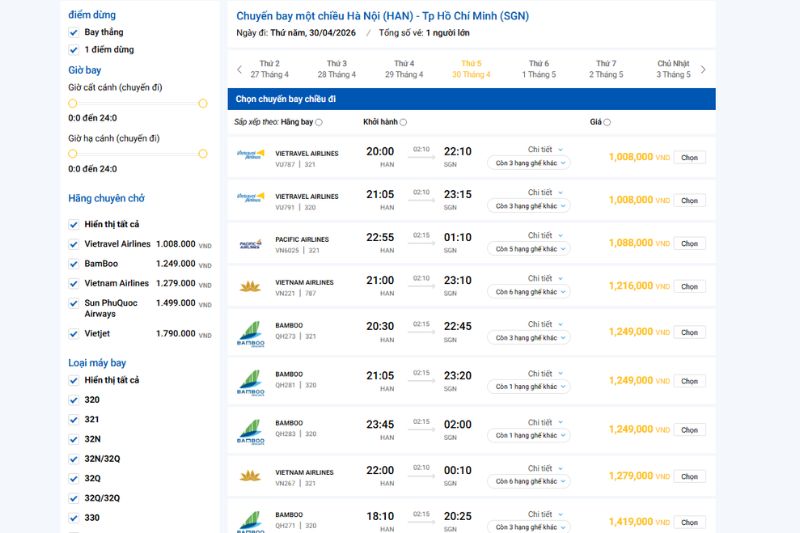Expand Chi tiết for the 21:05 VU791 flight
The height and width of the screenshot is (533, 800).
pos(545,192)
